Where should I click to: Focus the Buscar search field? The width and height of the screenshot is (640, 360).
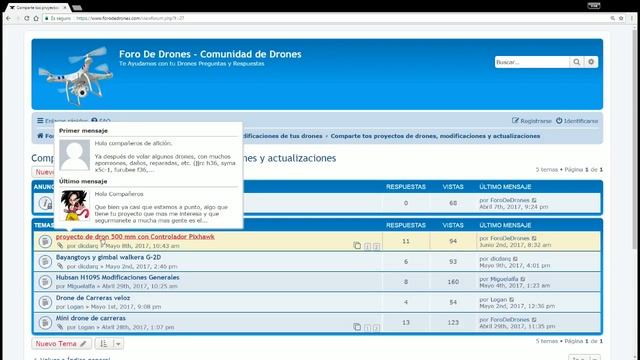(532, 62)
